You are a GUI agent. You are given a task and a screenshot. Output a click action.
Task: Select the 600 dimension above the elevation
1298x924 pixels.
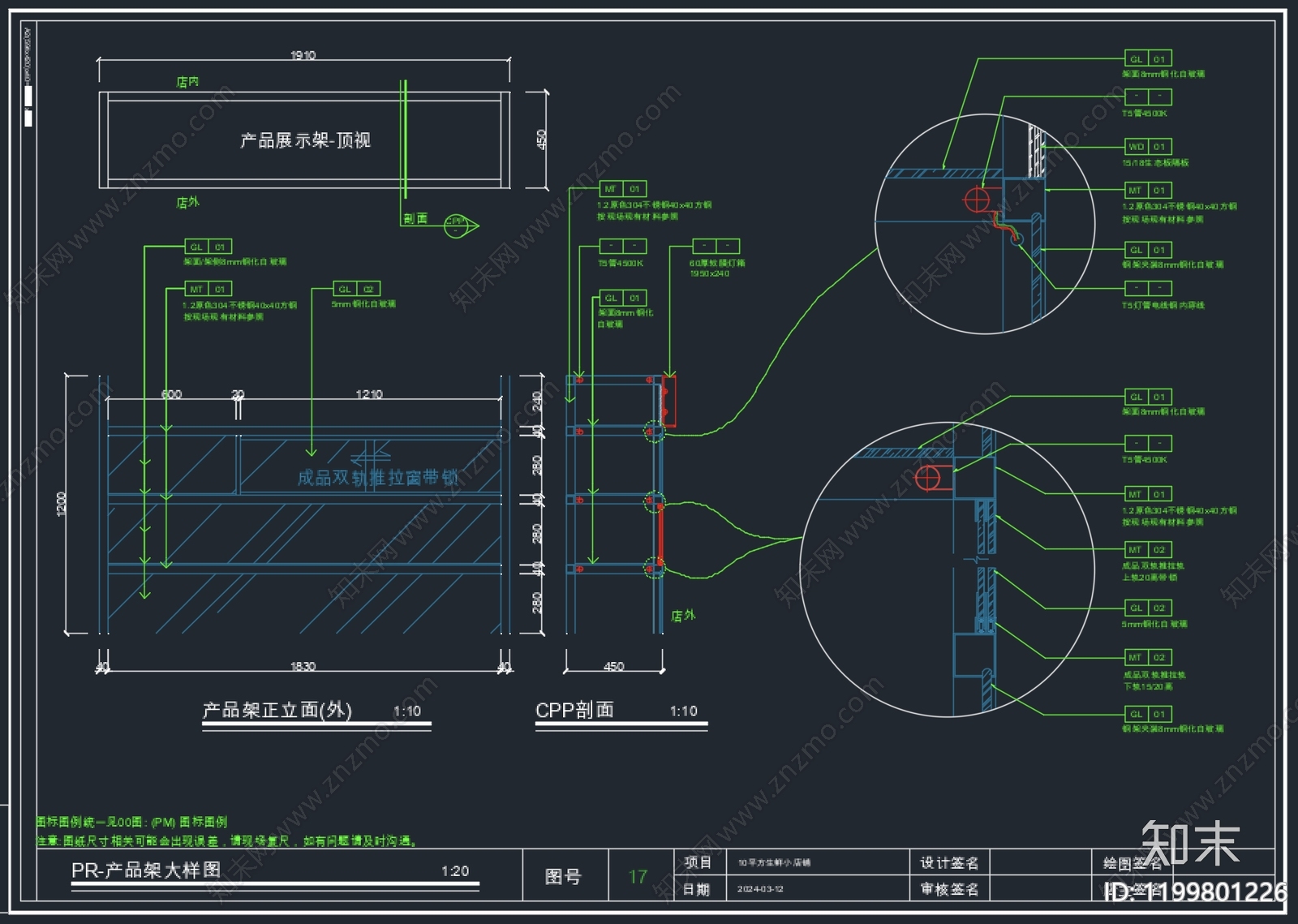click(171, 394)
